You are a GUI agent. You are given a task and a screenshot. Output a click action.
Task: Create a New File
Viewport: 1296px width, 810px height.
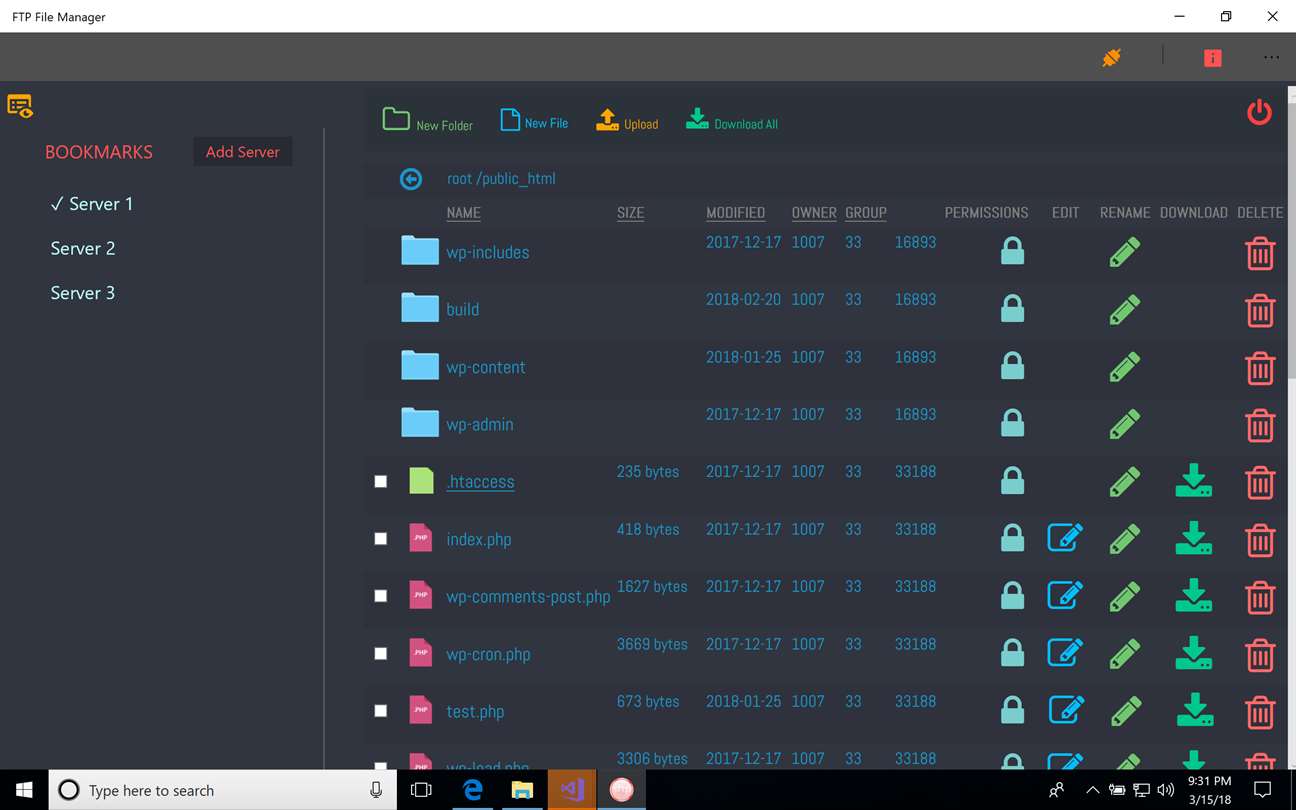coord(534,121)
